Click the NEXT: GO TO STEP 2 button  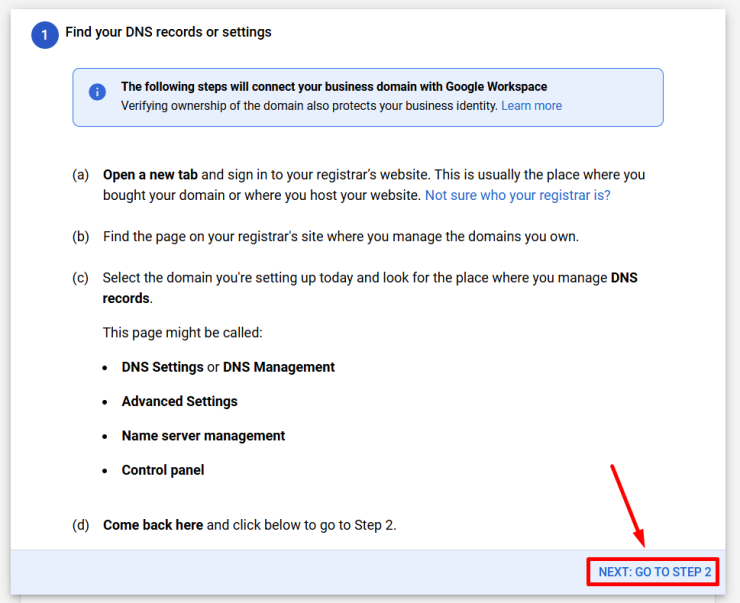[654, 572]
